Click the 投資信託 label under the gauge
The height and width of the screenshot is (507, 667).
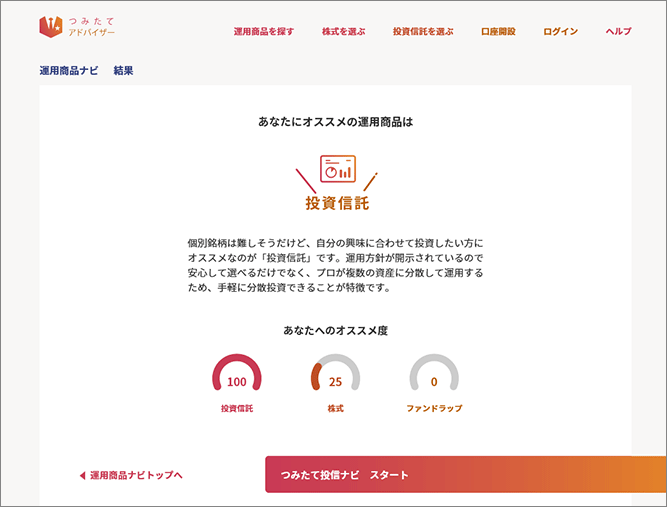[x=237, y=409]
